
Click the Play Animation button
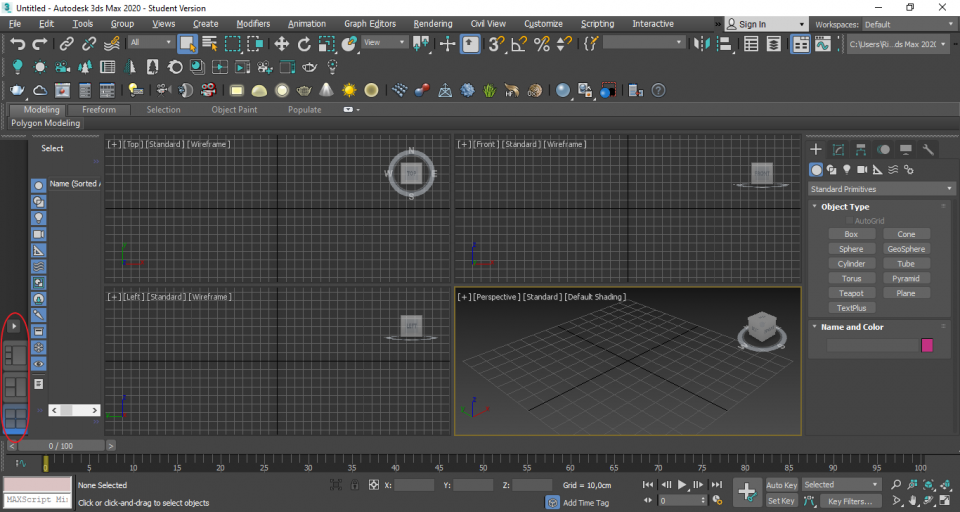tap(682, 484)
